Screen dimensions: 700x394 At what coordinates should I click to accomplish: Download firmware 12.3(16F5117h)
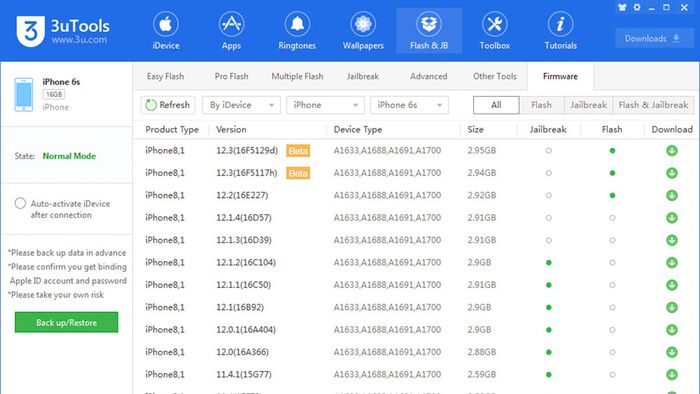pos(672,173)
